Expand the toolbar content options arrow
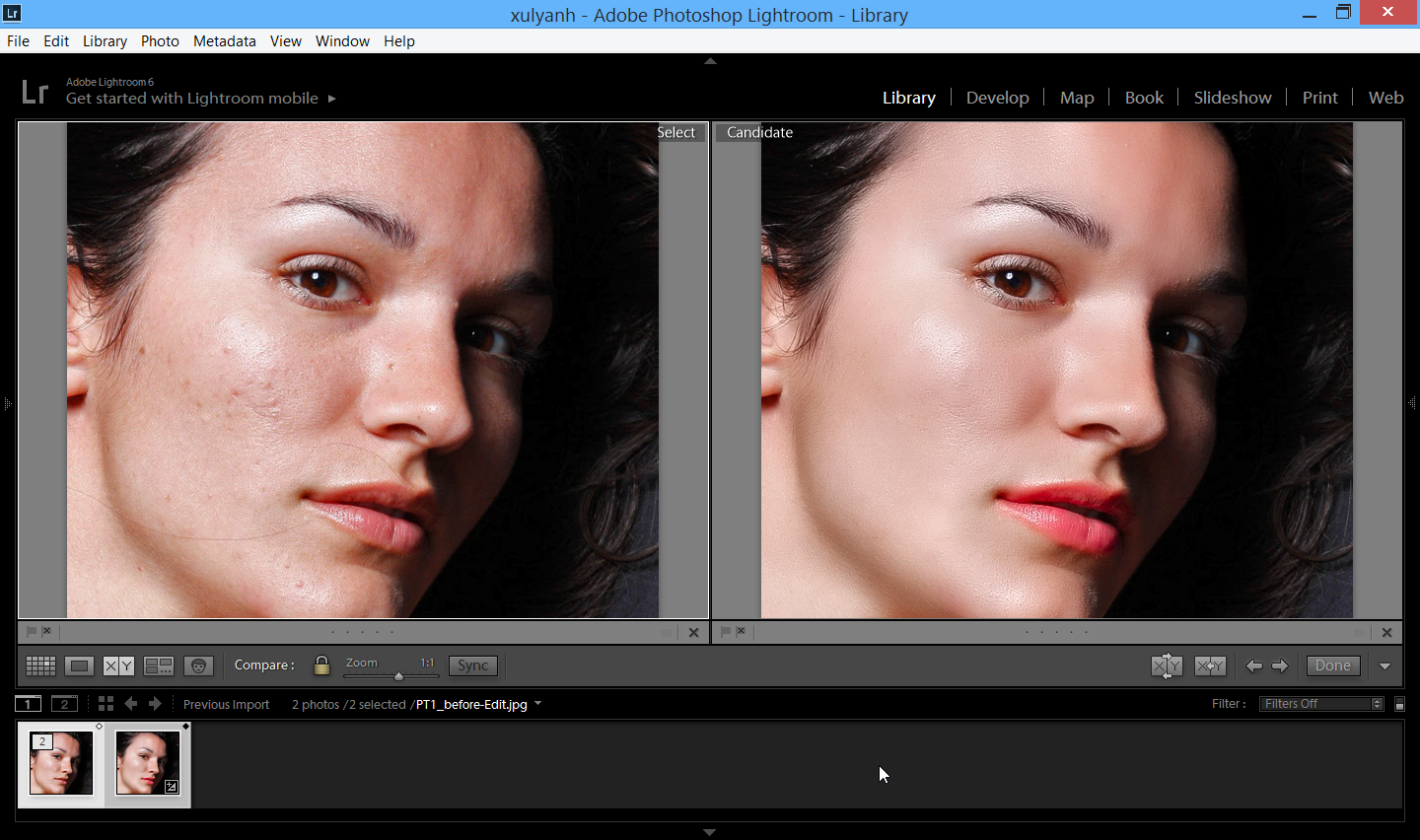Viewport: 1420px width, 840px height. (1384, 665)
